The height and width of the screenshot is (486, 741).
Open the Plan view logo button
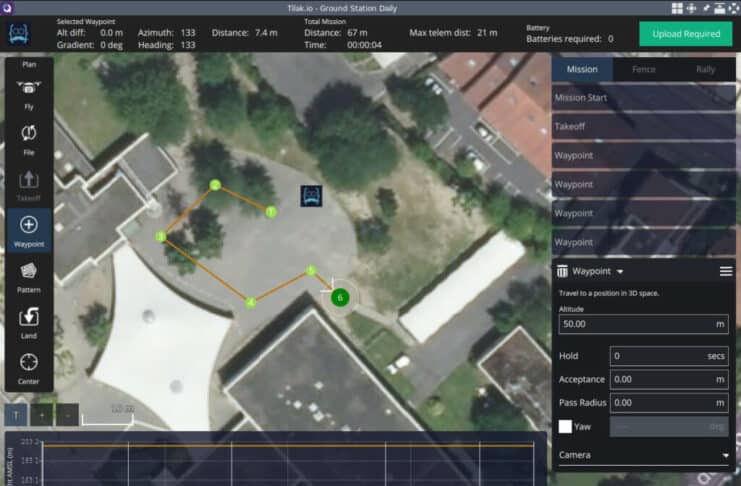point(19,34)
